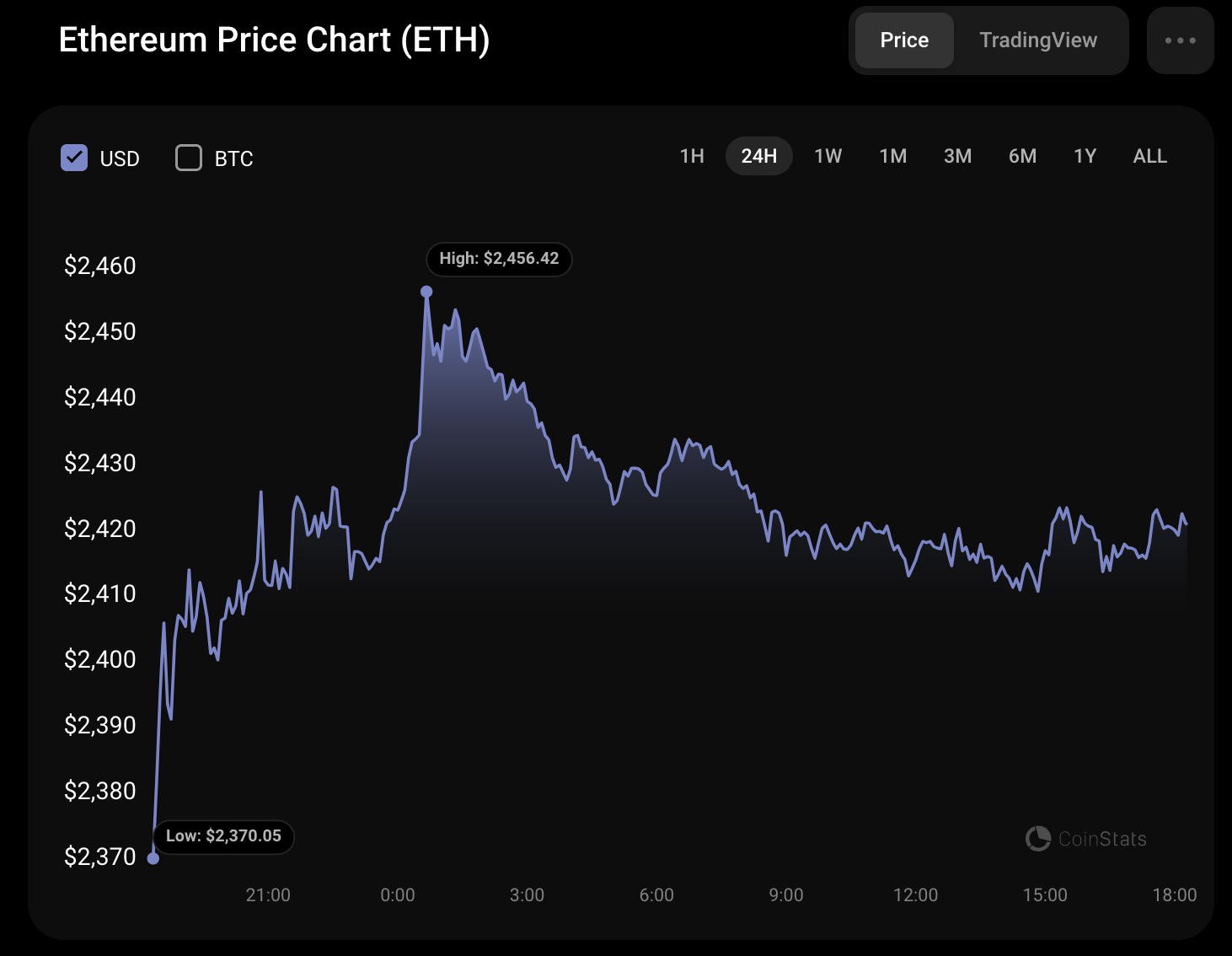
Task: Select the 1W timeframe
Action: 828,156
